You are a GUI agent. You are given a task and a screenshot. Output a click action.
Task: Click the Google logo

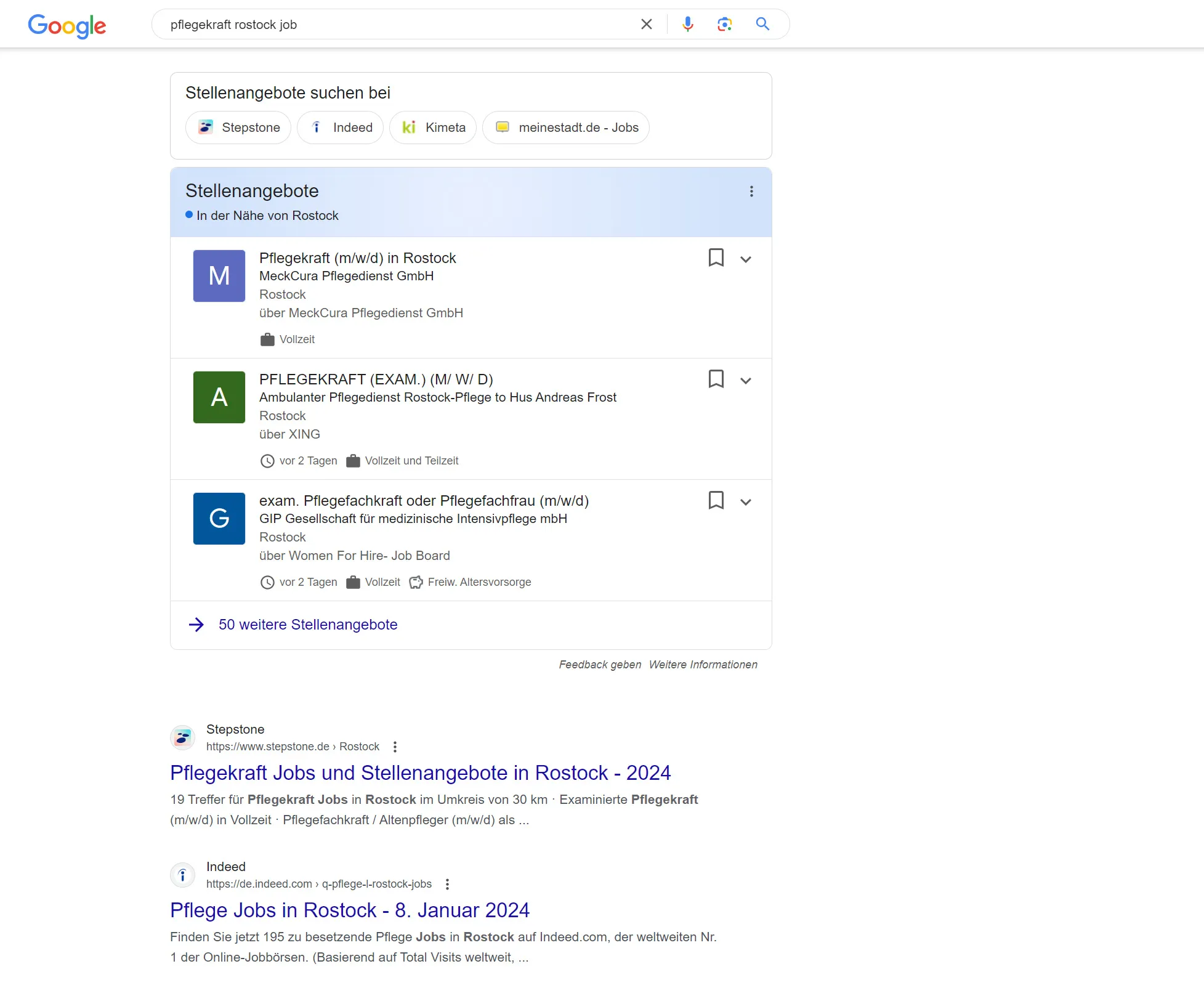coord(67,25)
